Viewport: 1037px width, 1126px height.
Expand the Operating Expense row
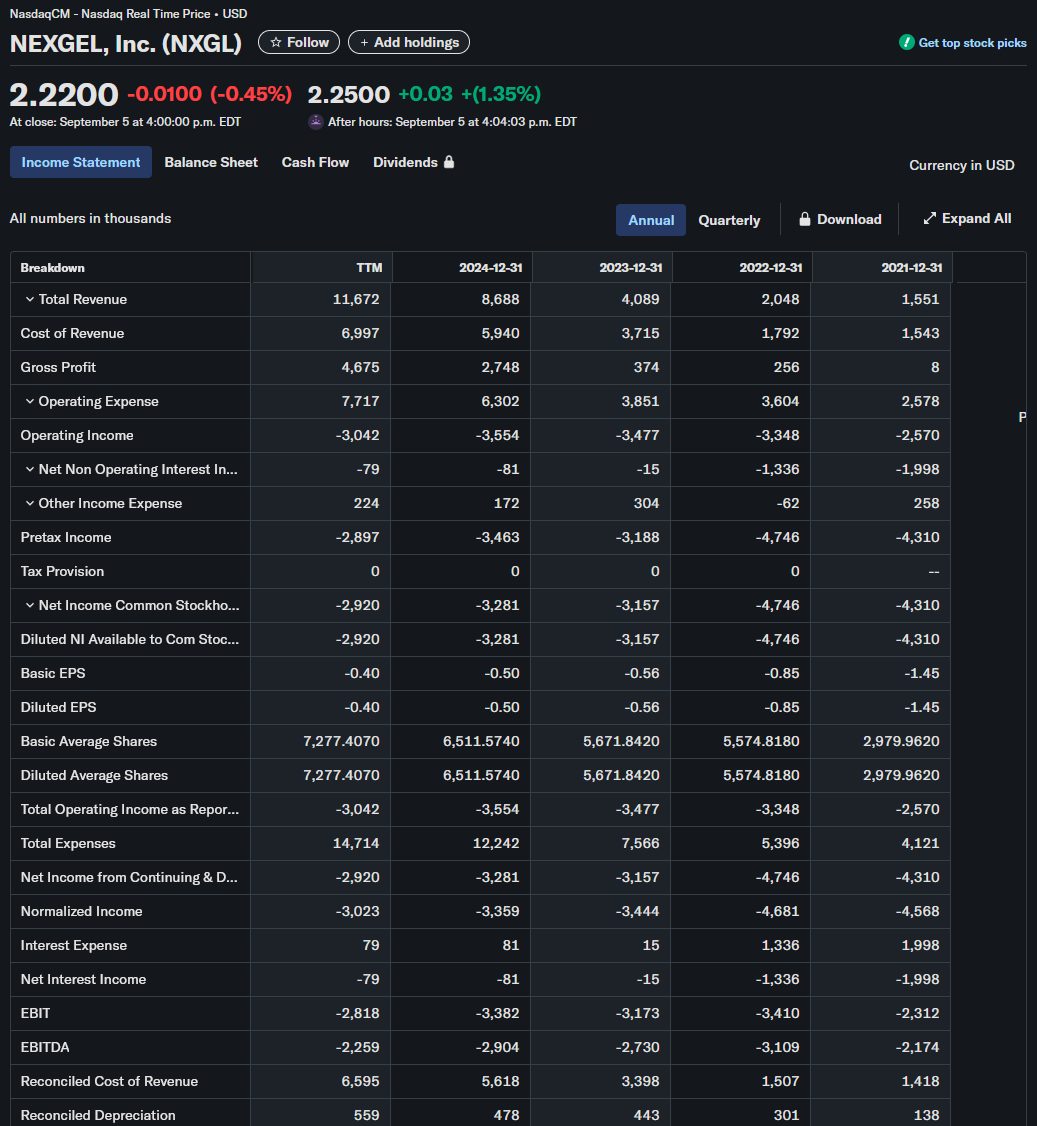pos(30,401)
